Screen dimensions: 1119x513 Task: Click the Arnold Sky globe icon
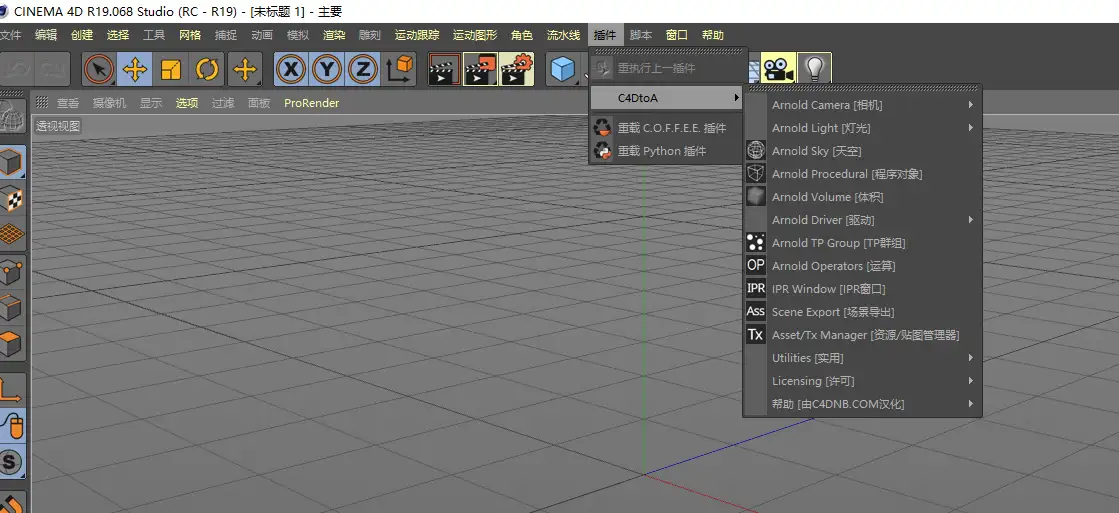pos(756,151)
